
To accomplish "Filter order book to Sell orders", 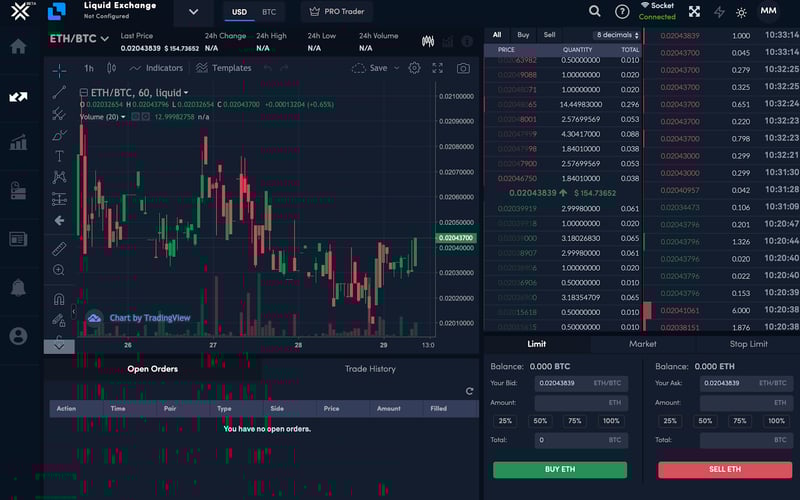I will pos(549,35).
